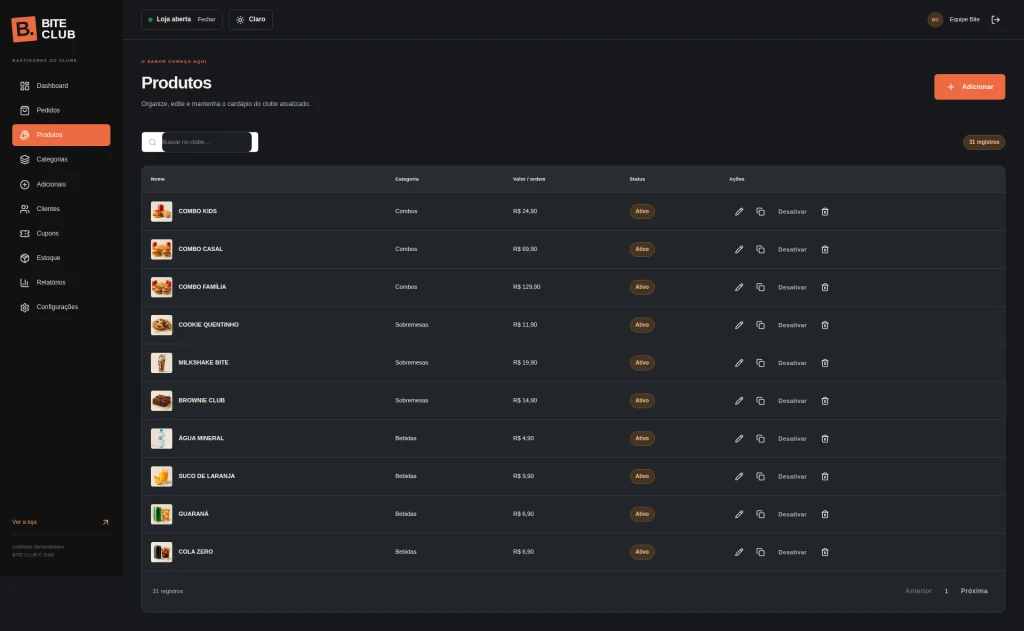Click the Ativo status badge for ÁGUA MINERAL

point(642,439)
